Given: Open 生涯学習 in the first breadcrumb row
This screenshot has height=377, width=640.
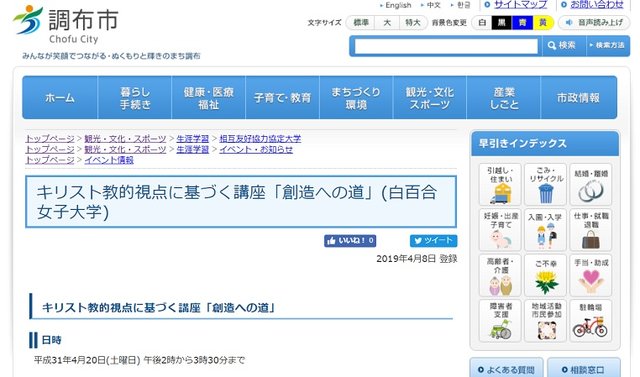Looking at the screenshot, I should (192, 139).
